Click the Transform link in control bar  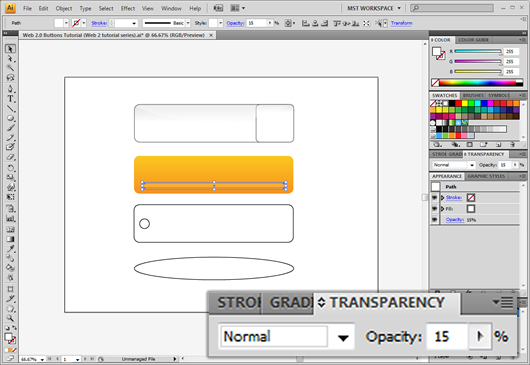click(x=402, y=23)
